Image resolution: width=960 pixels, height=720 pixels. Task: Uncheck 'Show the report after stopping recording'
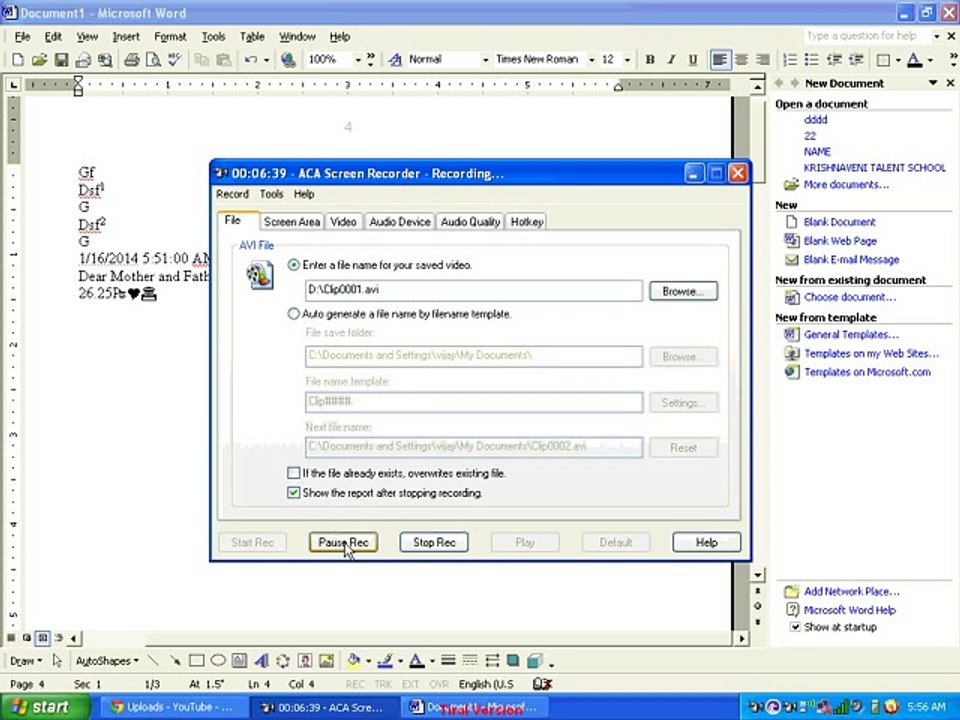(x=294, y=493)
